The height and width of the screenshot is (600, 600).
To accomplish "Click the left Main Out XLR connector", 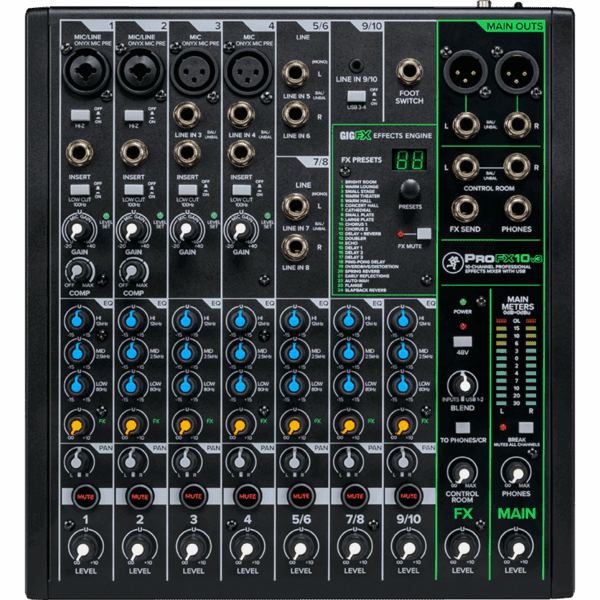I will 464,73.
